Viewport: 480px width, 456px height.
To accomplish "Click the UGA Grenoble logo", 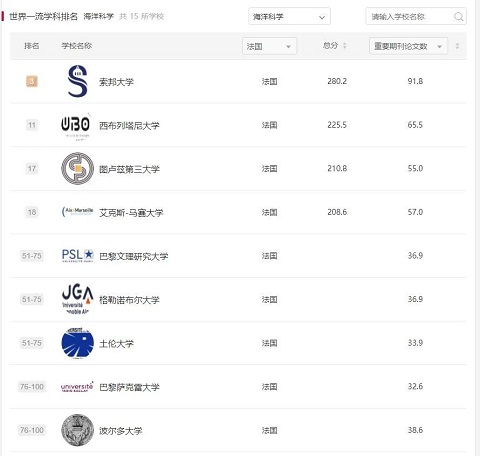I will (x=77, y=299).
